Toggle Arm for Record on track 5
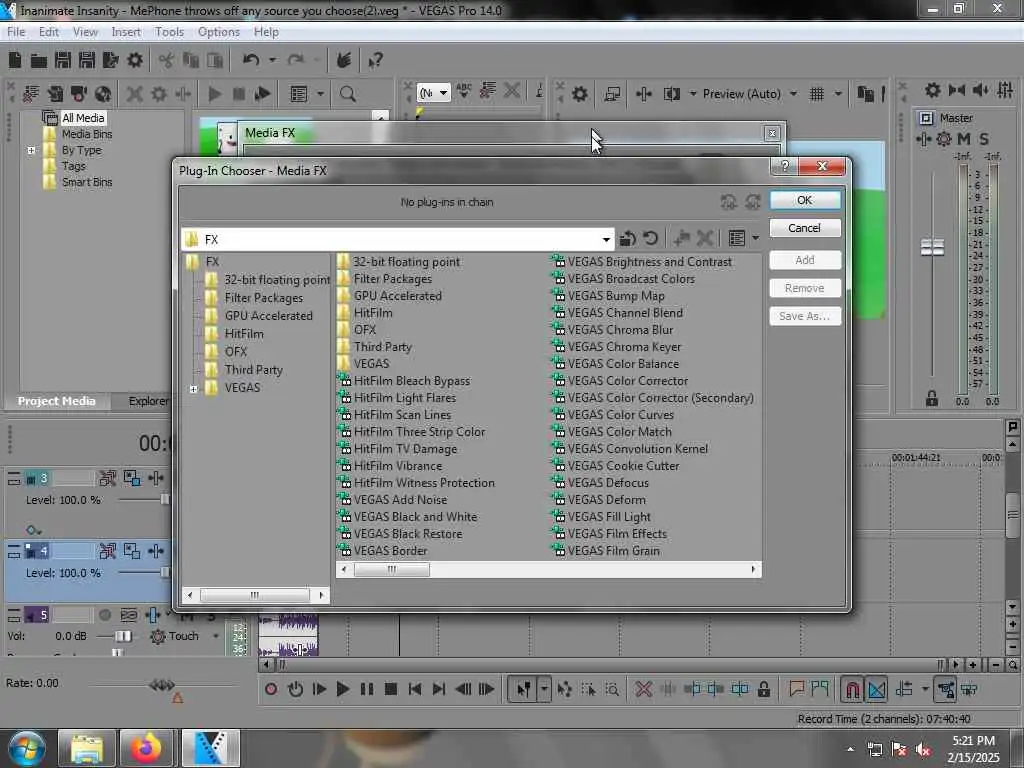This screenshot has width=1024, height=768. coord(104,615)
